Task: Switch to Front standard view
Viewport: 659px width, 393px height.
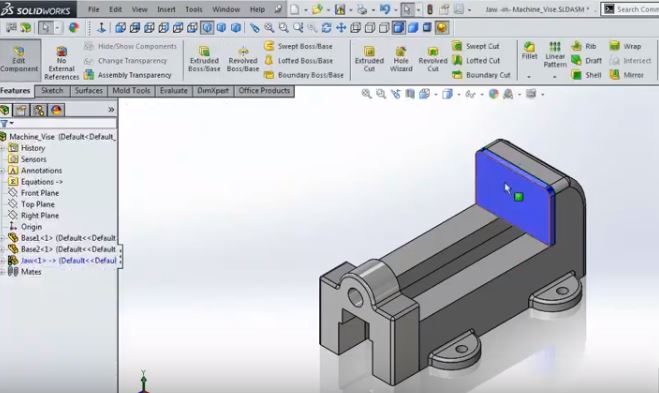Action: coord(120,28)
